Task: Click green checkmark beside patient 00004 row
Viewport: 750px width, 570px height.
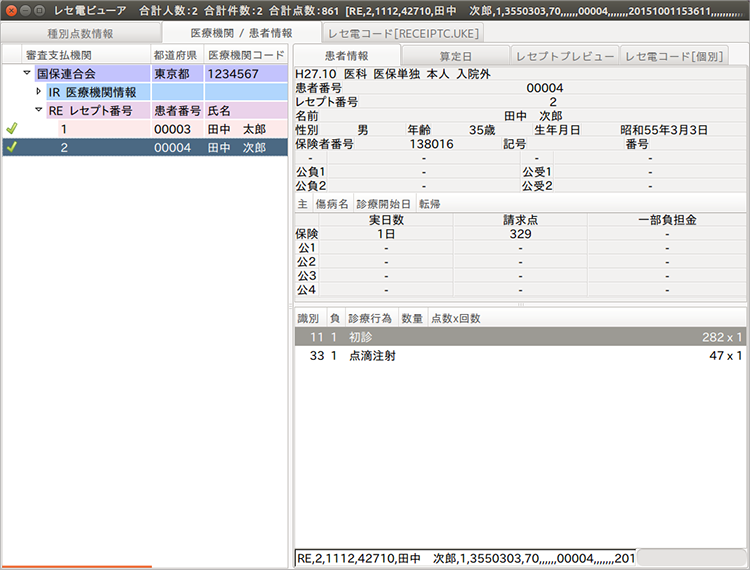Action: [12, 147]
